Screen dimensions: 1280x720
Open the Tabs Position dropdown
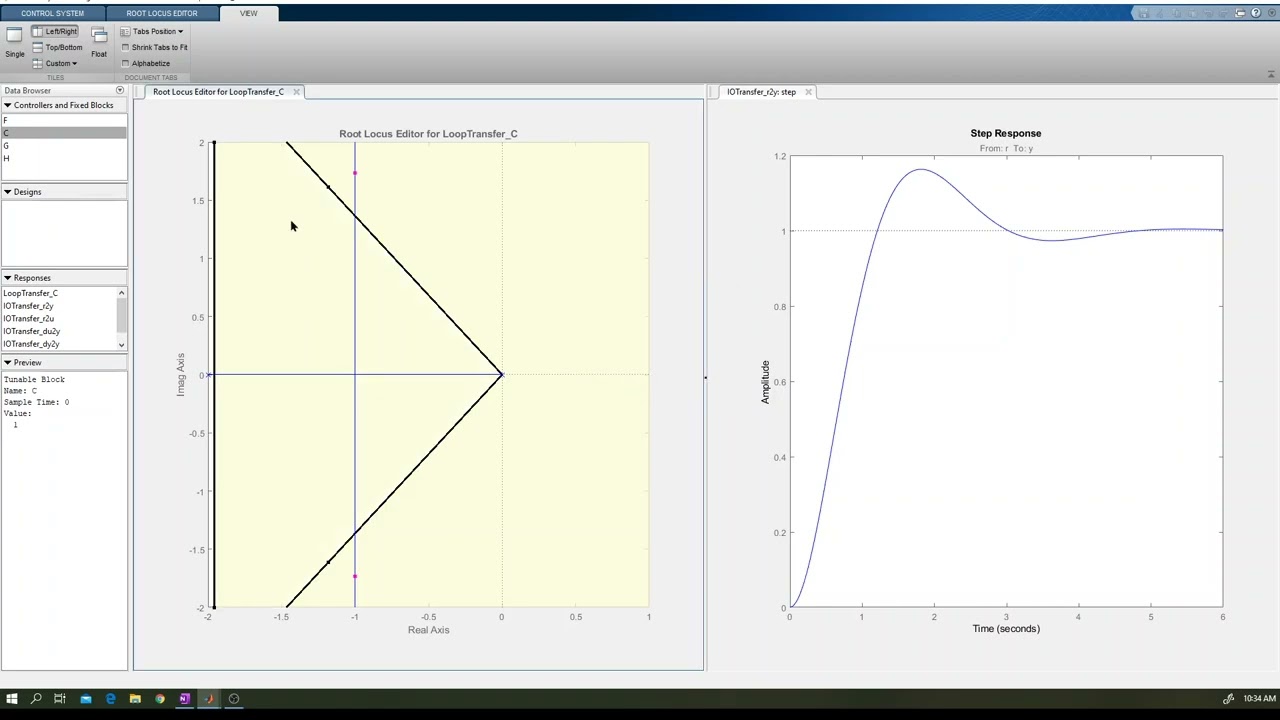(152, 31)
